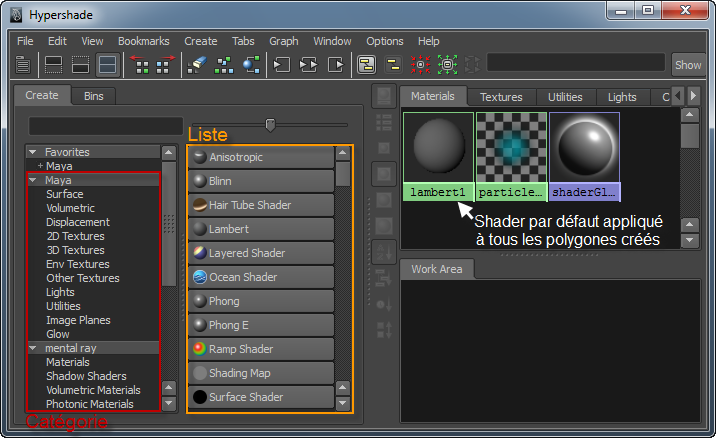Click red arrows collapse assets icon

[x=421, y=64]
